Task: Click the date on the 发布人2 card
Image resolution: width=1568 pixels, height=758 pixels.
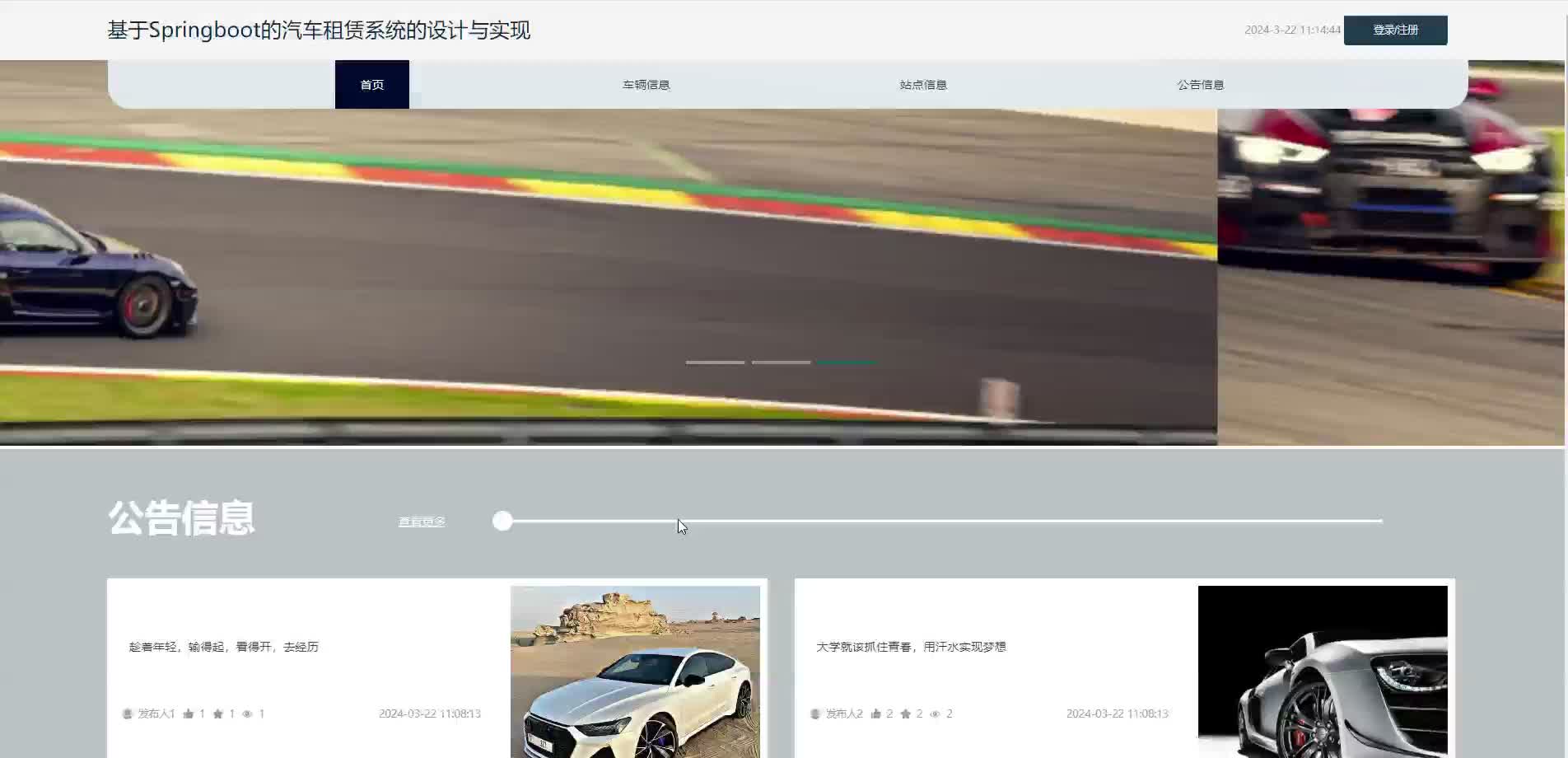Action: point(1118,714)
